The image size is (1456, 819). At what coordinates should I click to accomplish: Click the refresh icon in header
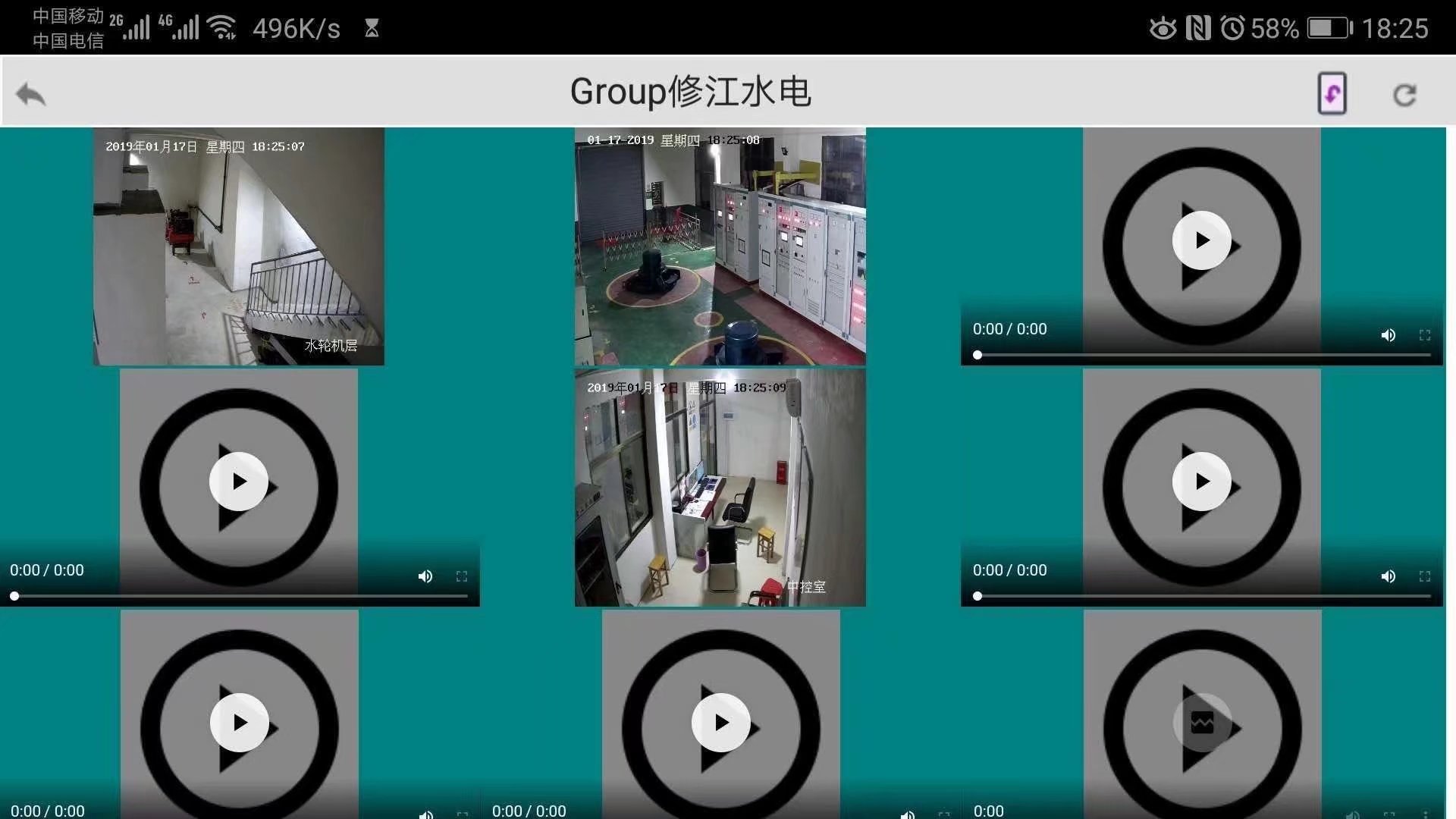(1404, 95)
